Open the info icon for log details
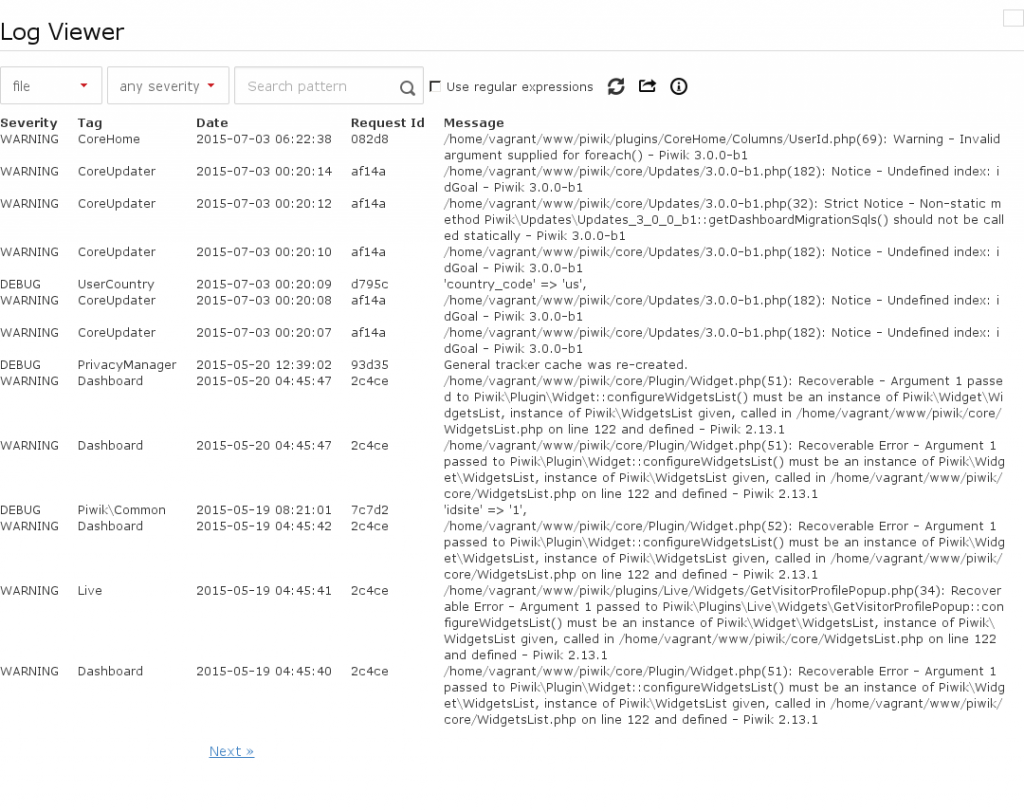Image resolution: width=1024 pixels, height=812 pixels. (x=678, y=87)
